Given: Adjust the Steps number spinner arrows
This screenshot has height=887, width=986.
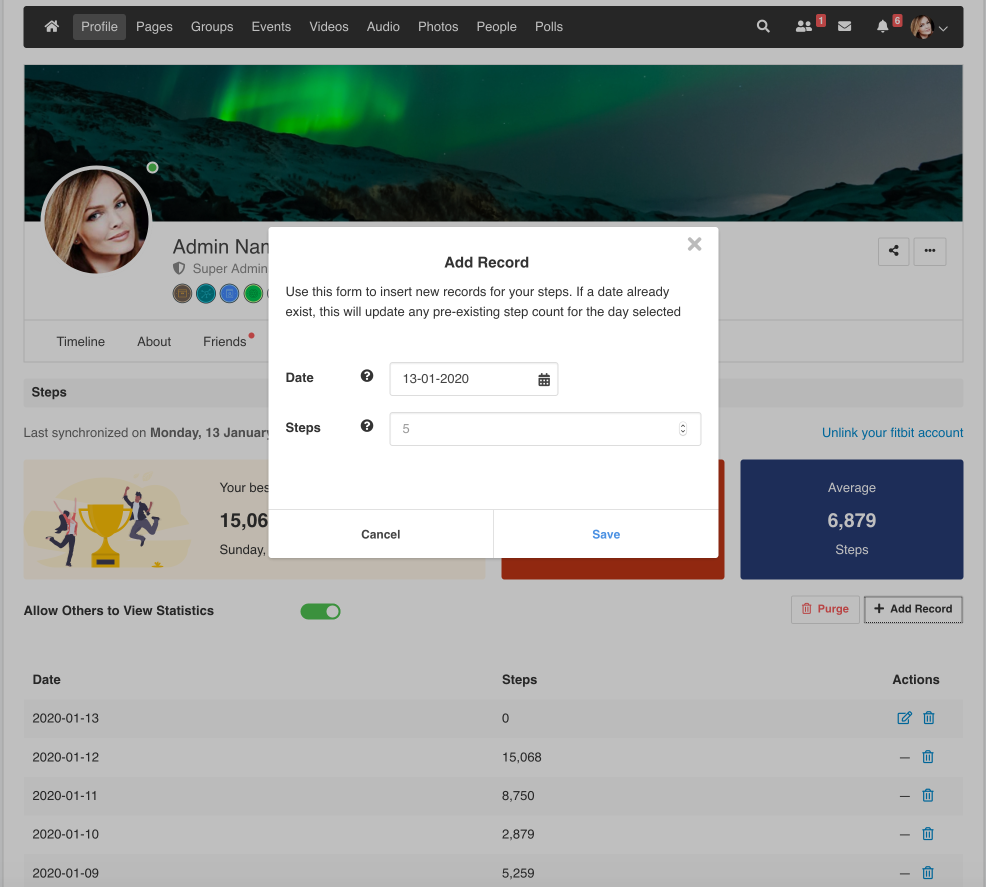Looking at the screenshot, I should (x=683, y=429).
